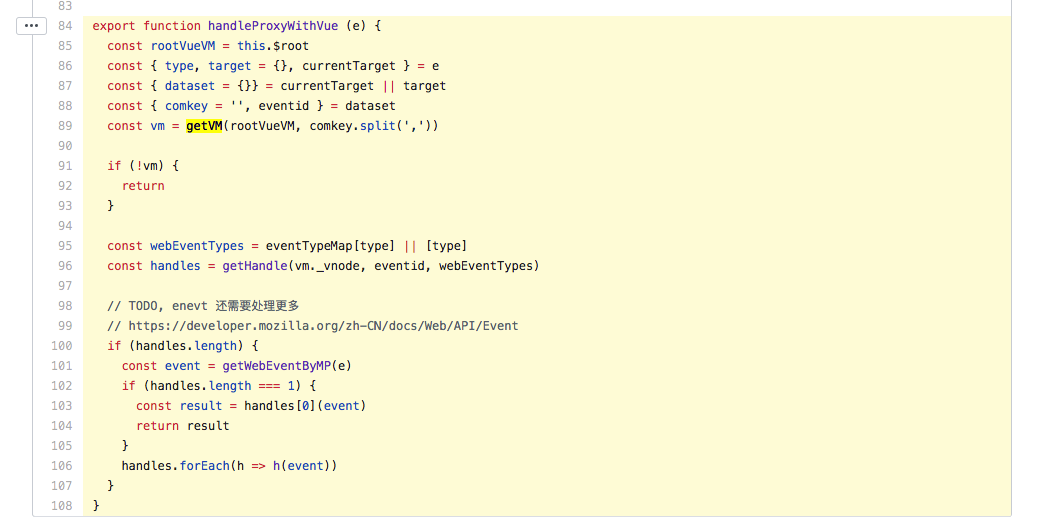Click the TODO comment on line 98
The width and height of the screenshot is (1060, 523).
point(203,305)
